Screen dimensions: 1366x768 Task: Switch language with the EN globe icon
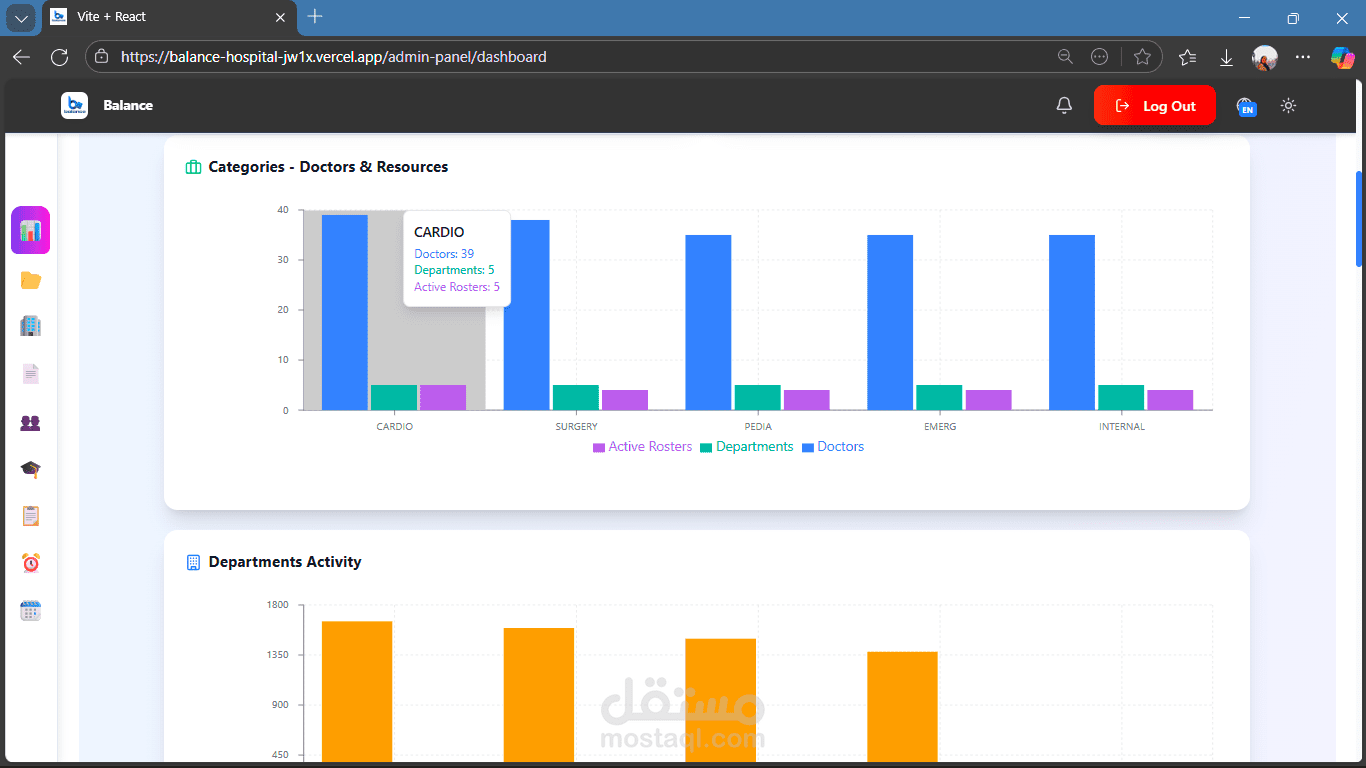coord(1246,106)
